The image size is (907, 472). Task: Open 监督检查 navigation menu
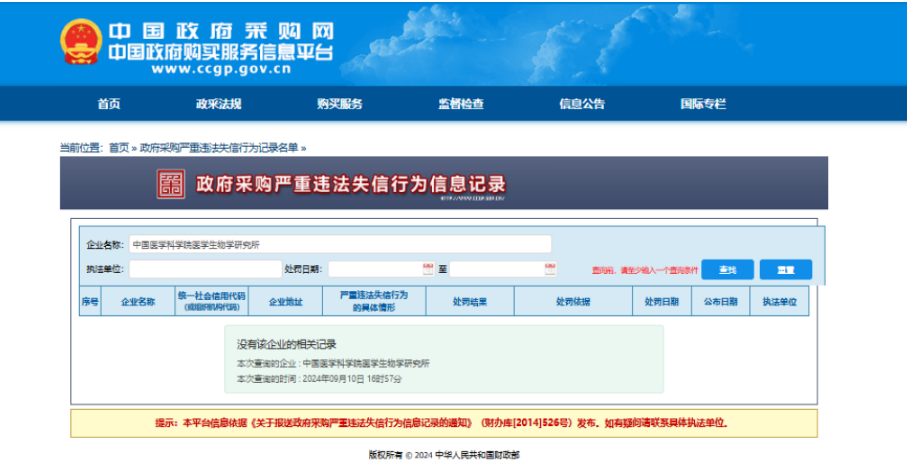[x=461, y=104]
